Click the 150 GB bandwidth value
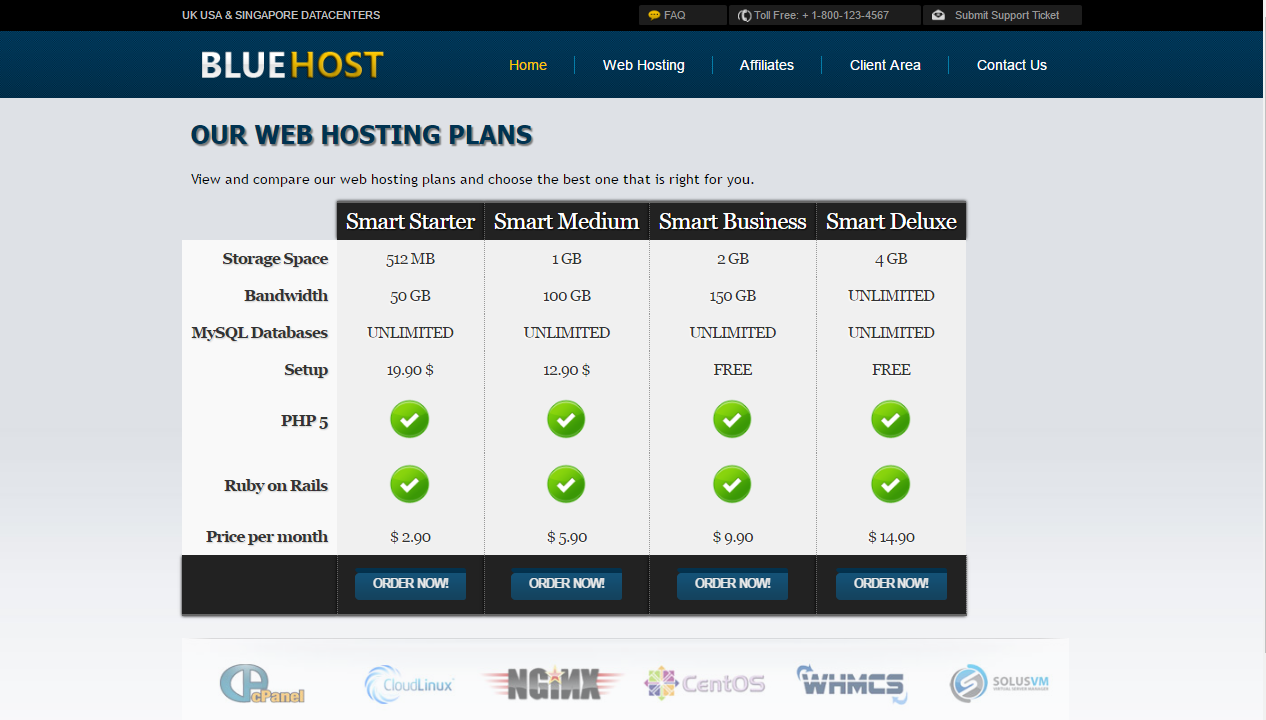Screen dimensions: 1266x720 (x=732, y=296)
